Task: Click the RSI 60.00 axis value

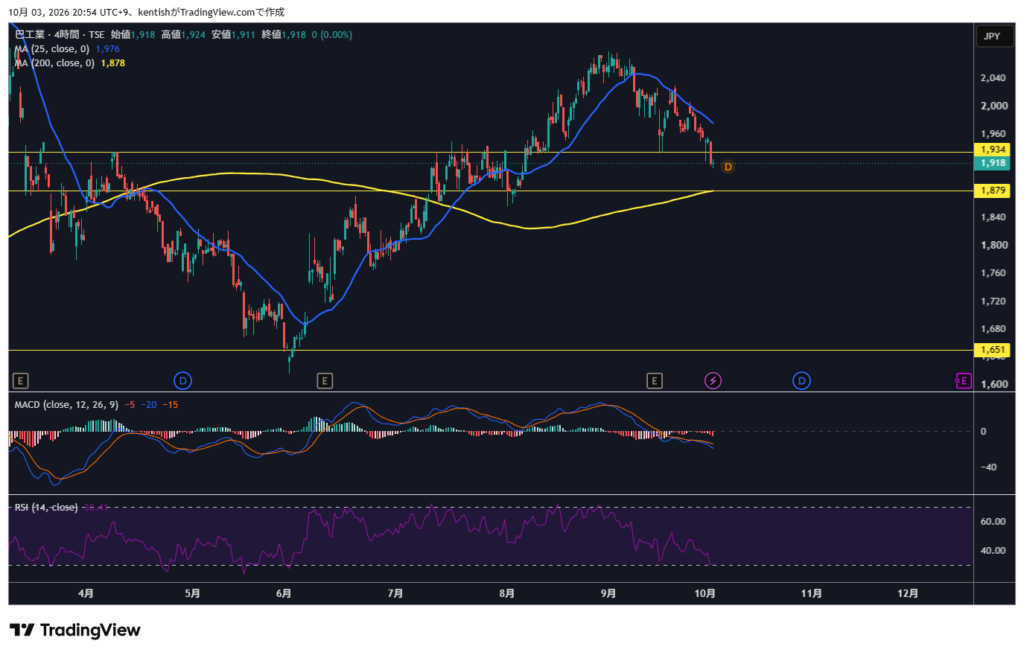Action: tap(993, 521)
